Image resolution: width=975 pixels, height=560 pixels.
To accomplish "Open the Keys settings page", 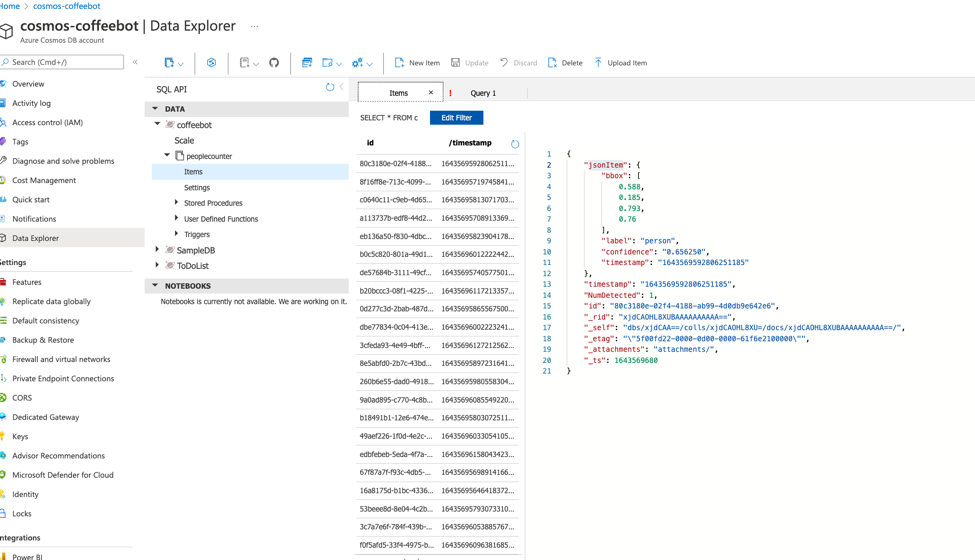I will [x=20, y=436].
